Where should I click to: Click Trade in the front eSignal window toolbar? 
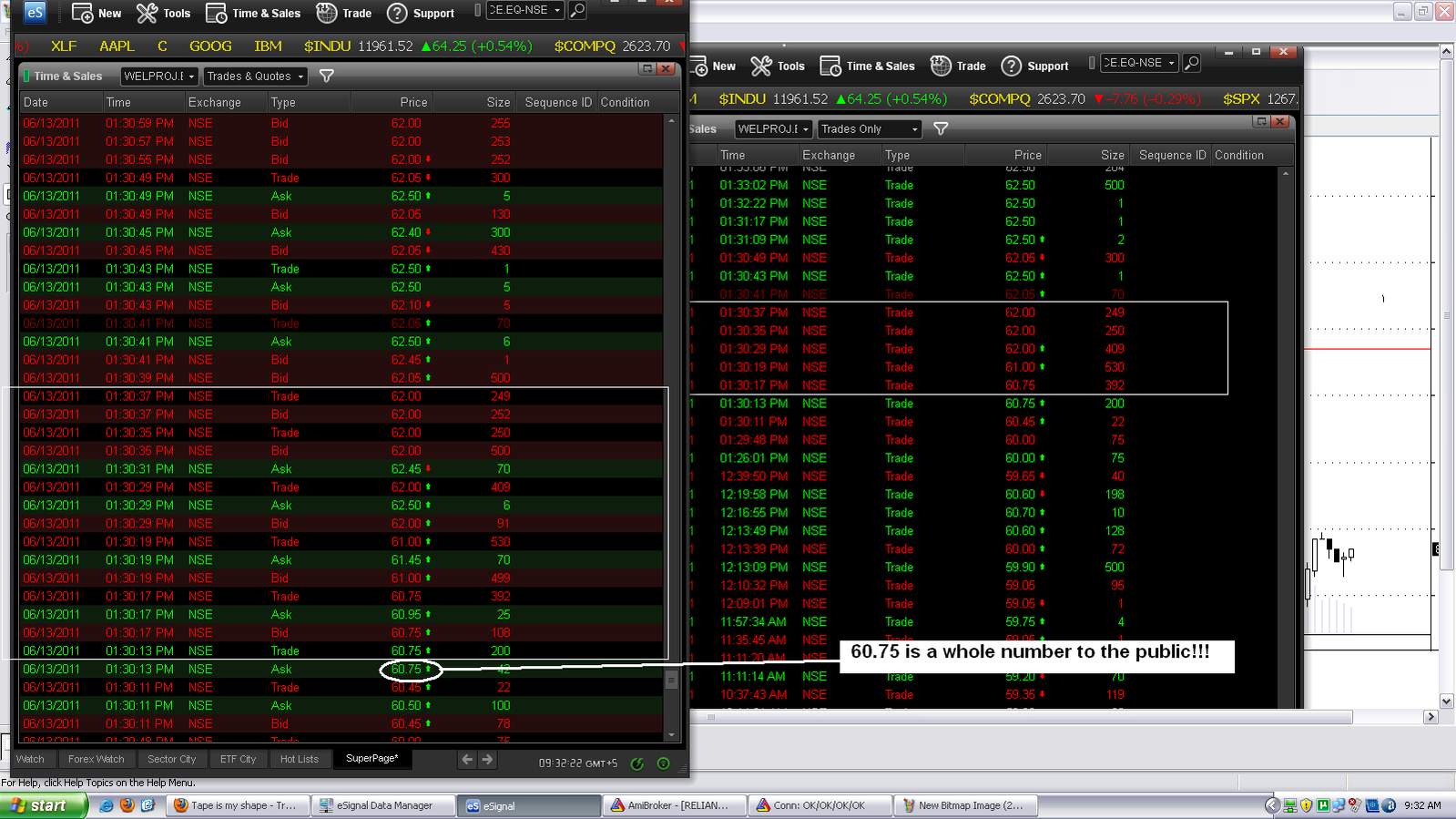point(343,14)
